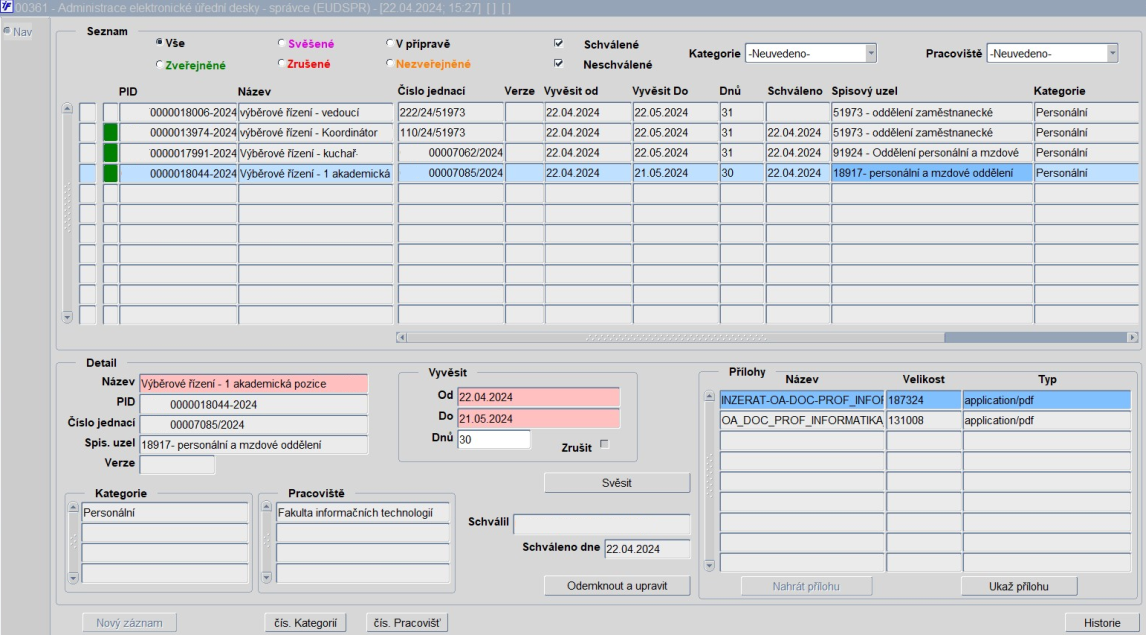Open the Pracoviště dropdown
The height and width of the screenshot is (635, 1146).
tap(1112, 53)
